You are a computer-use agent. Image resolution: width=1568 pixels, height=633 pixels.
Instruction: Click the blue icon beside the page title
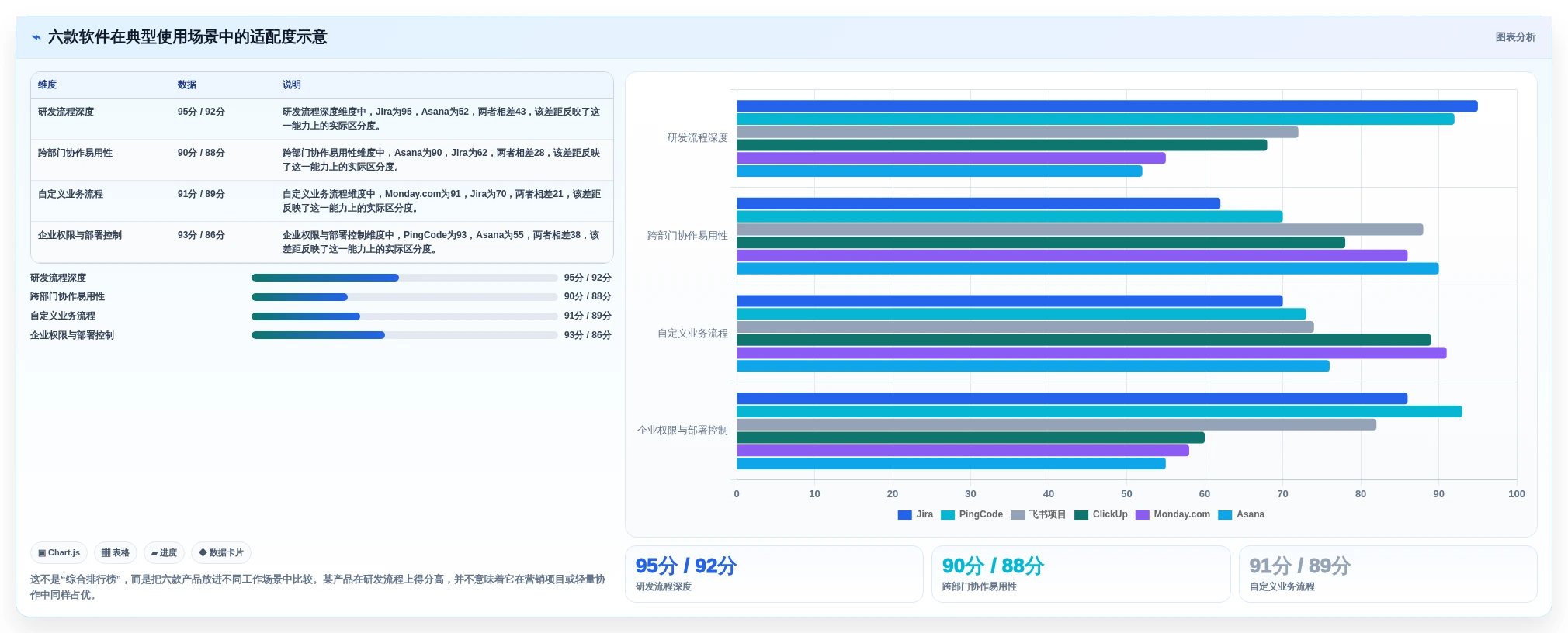[36, 37]
